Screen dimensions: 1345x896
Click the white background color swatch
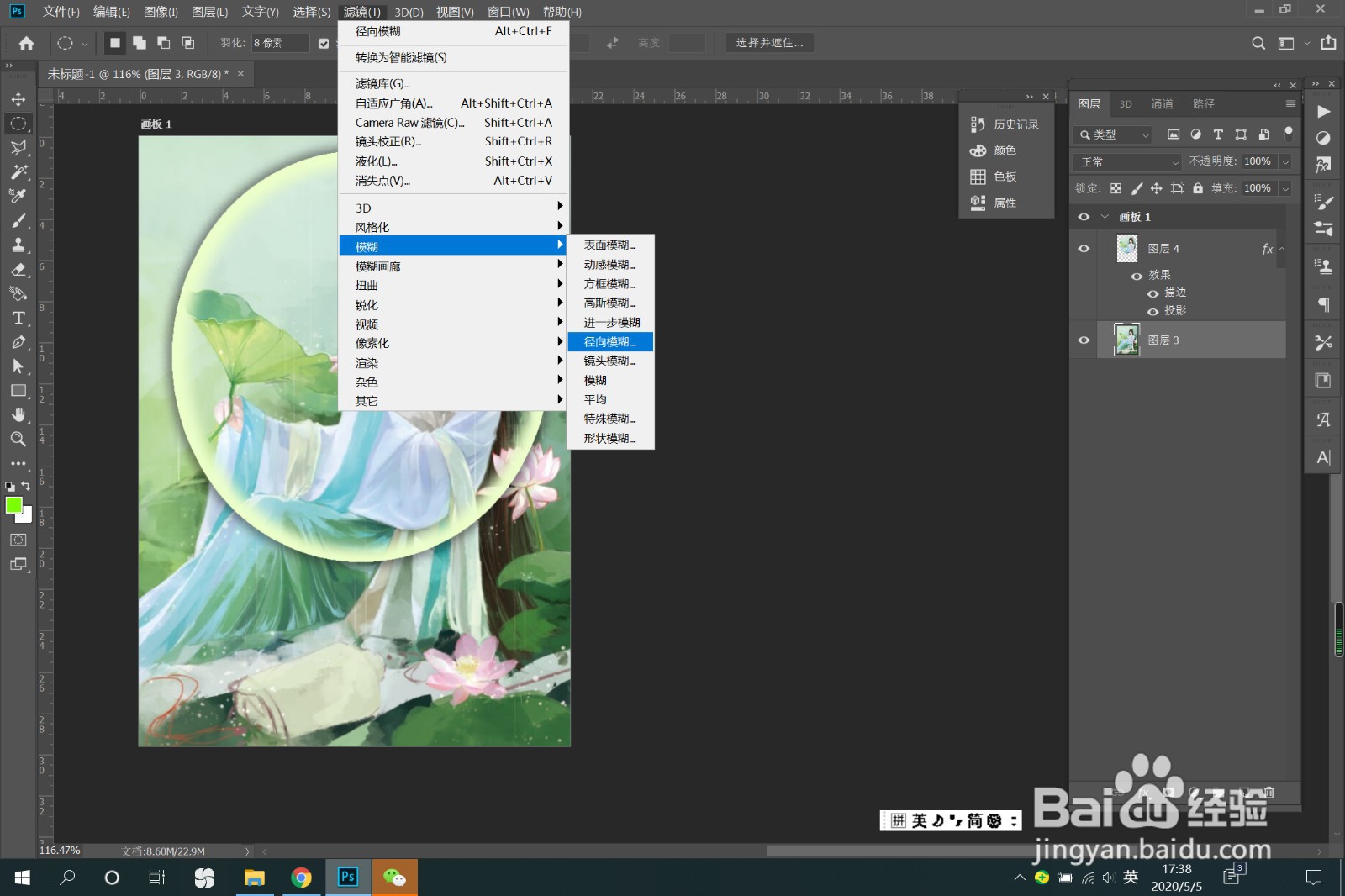(x=27, y=517)
